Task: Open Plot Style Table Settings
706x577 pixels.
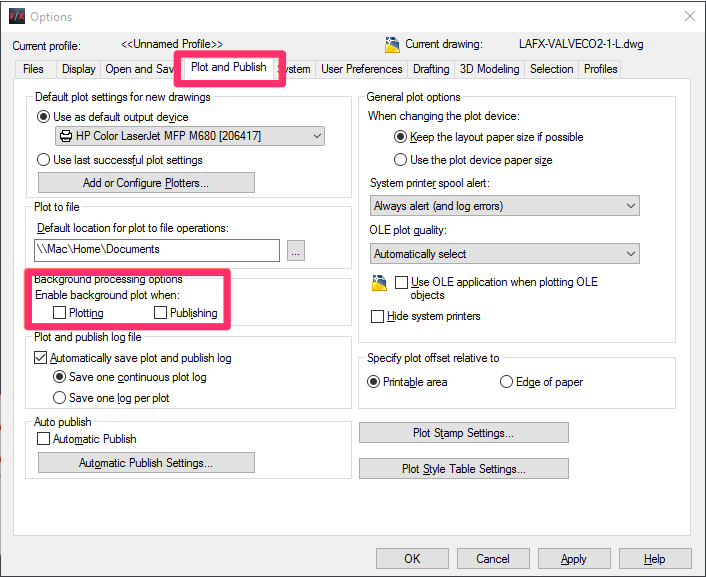Action: 464,469
